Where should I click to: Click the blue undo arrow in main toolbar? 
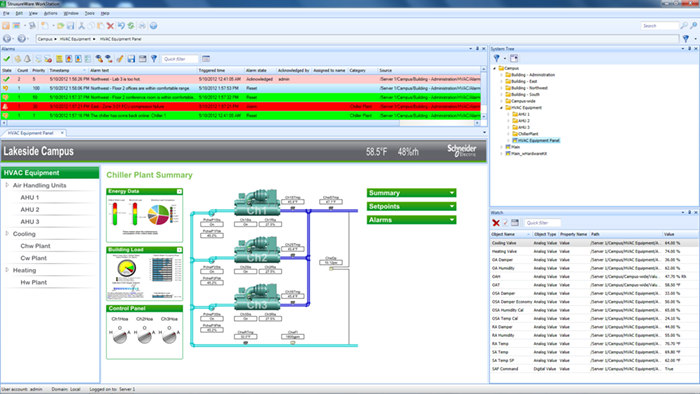tap(121, 26)
